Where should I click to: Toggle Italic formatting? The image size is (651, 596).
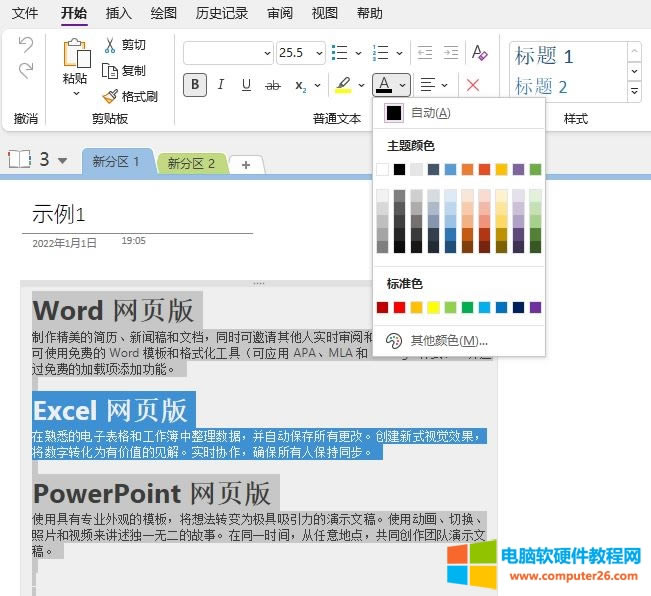pyautogui.click(x=221, y=86)
